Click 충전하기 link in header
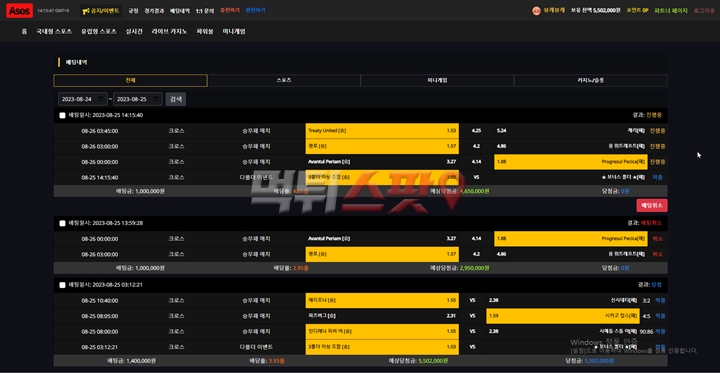The image size is (720, 373). tap(230, 10)
